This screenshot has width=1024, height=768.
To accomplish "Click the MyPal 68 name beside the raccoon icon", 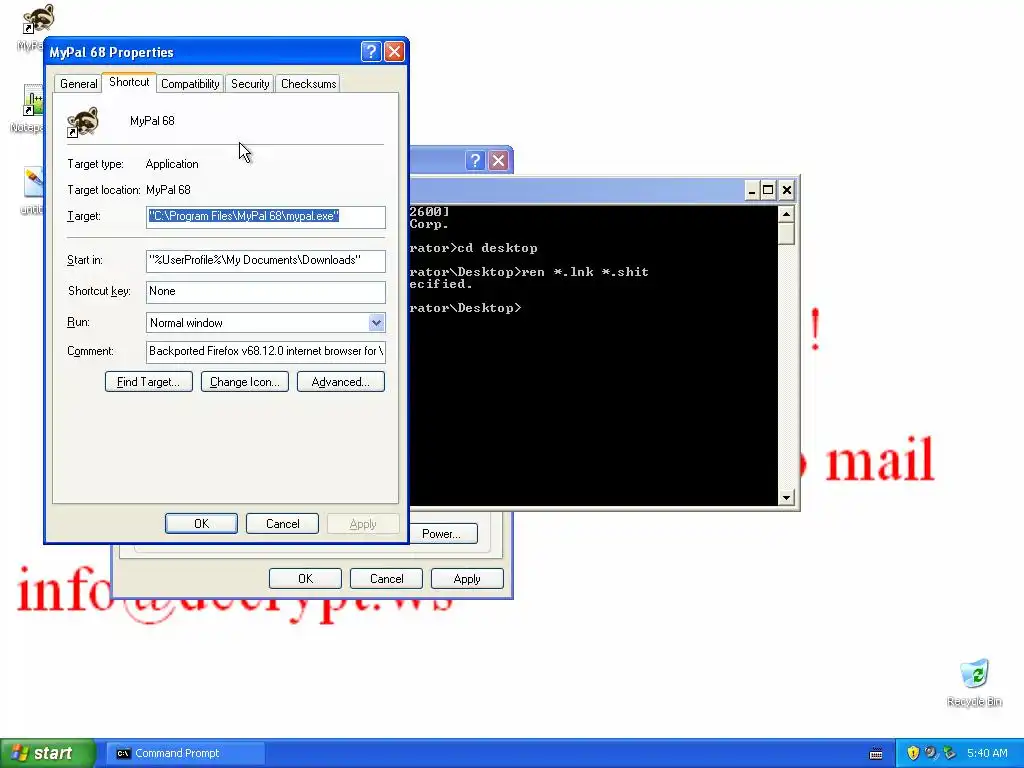I will [x=152, y=121].
